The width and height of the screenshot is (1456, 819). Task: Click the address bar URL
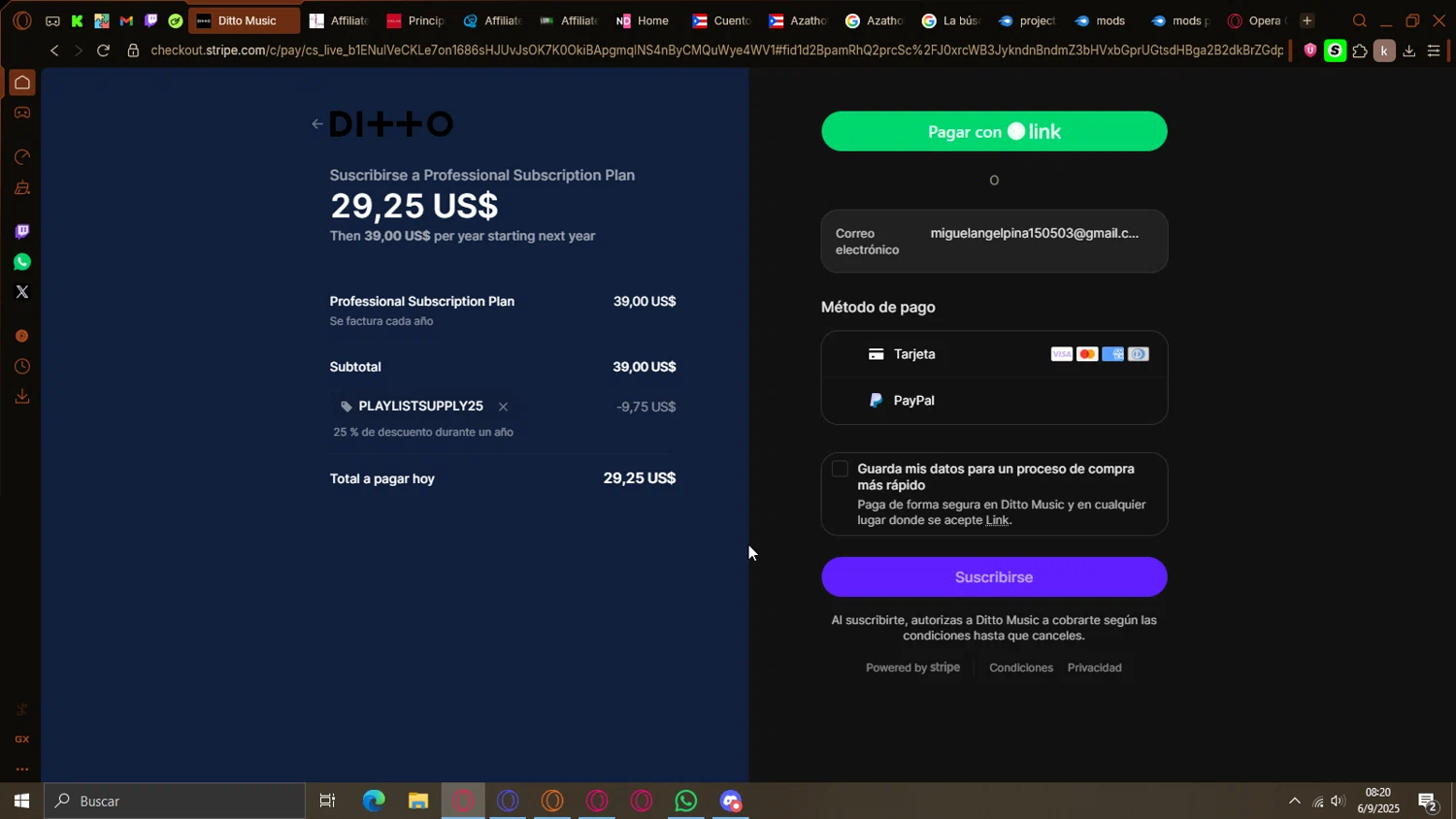(x=716, y=50)
